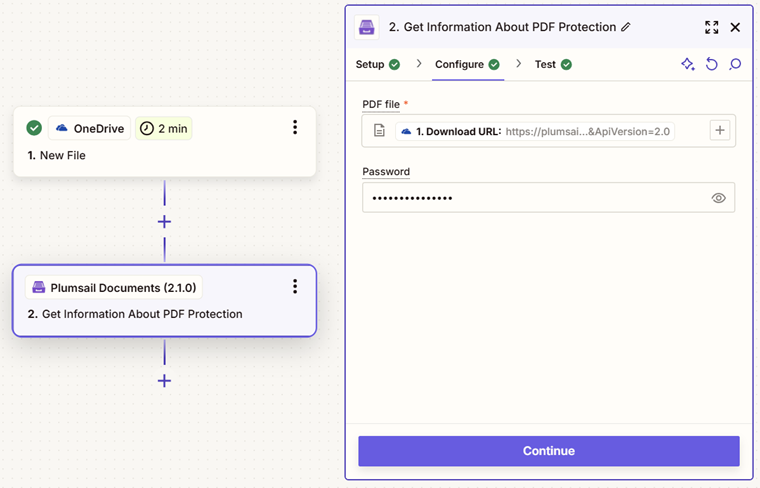This screenshot has height=488, width=760.
Task: Expand the step panel to full screen
Action: coord(712,27)
